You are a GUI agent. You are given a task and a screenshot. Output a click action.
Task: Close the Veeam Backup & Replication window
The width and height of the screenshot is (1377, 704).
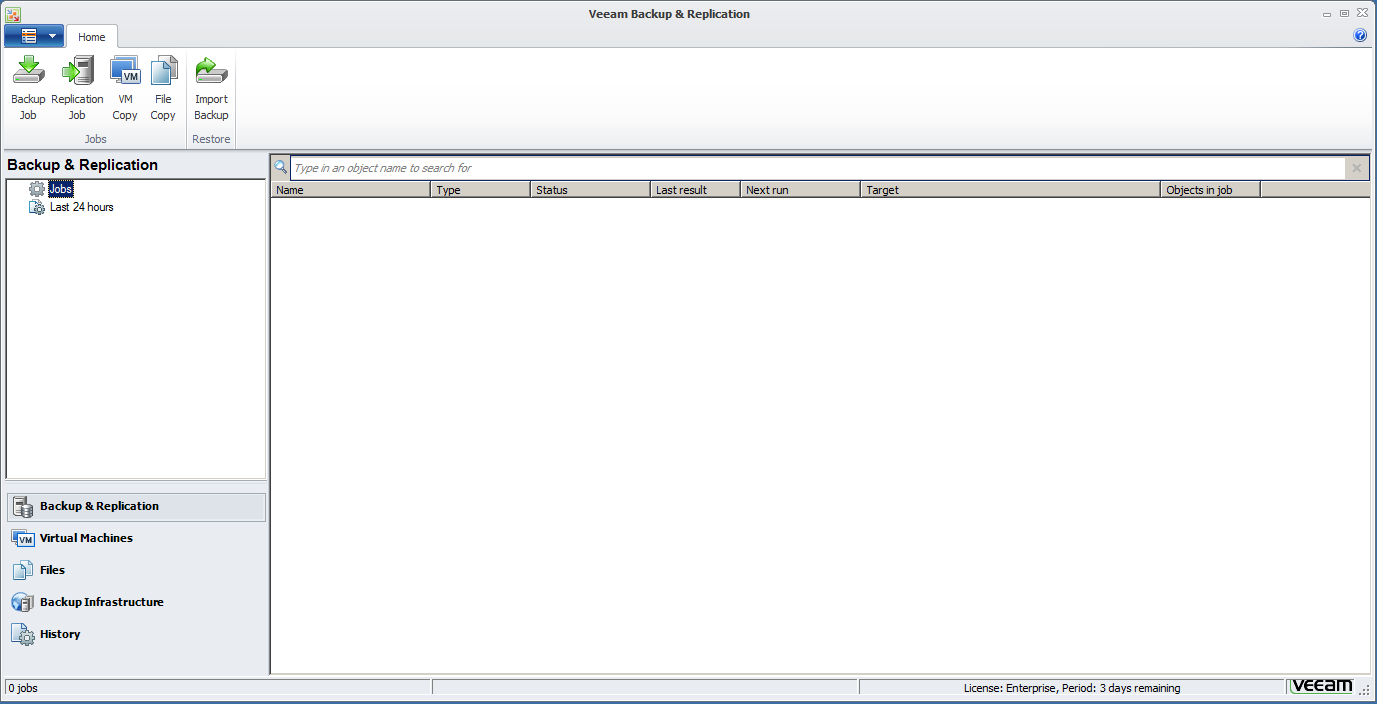(x=1361, y=14)
